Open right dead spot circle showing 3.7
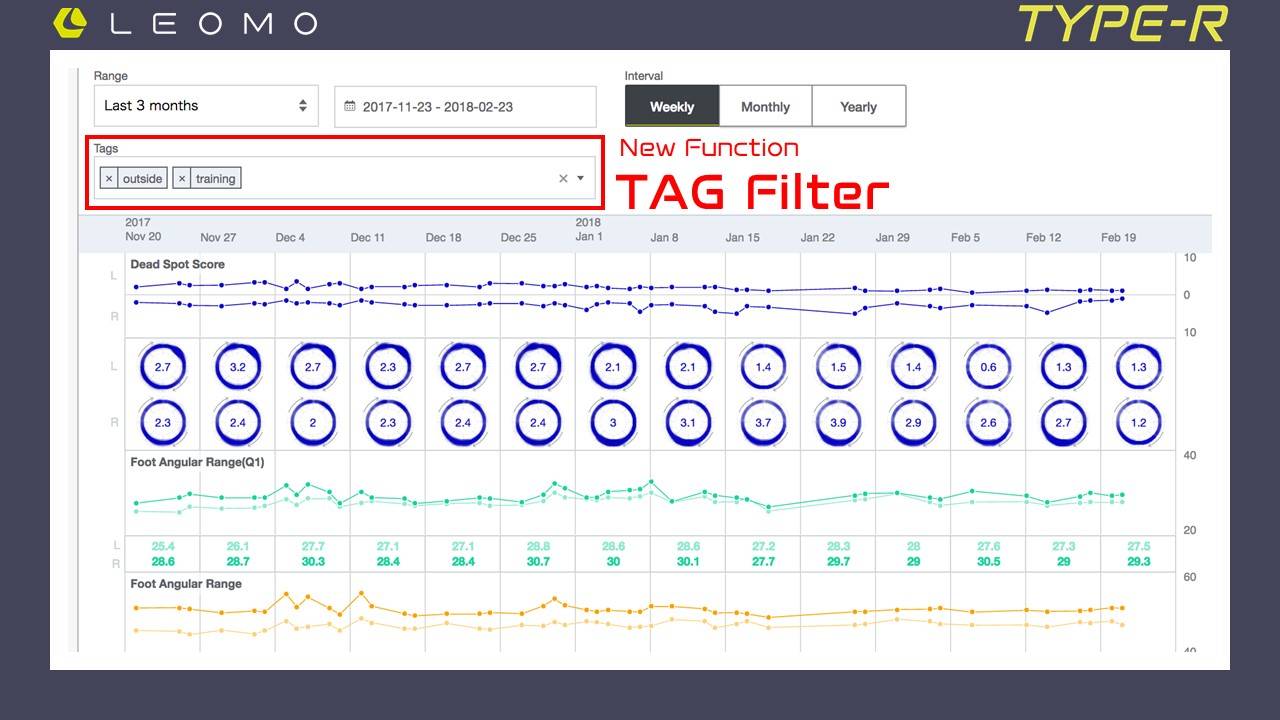The height and width of the screenshot is (720, 1280). click(x=763, y=422)
